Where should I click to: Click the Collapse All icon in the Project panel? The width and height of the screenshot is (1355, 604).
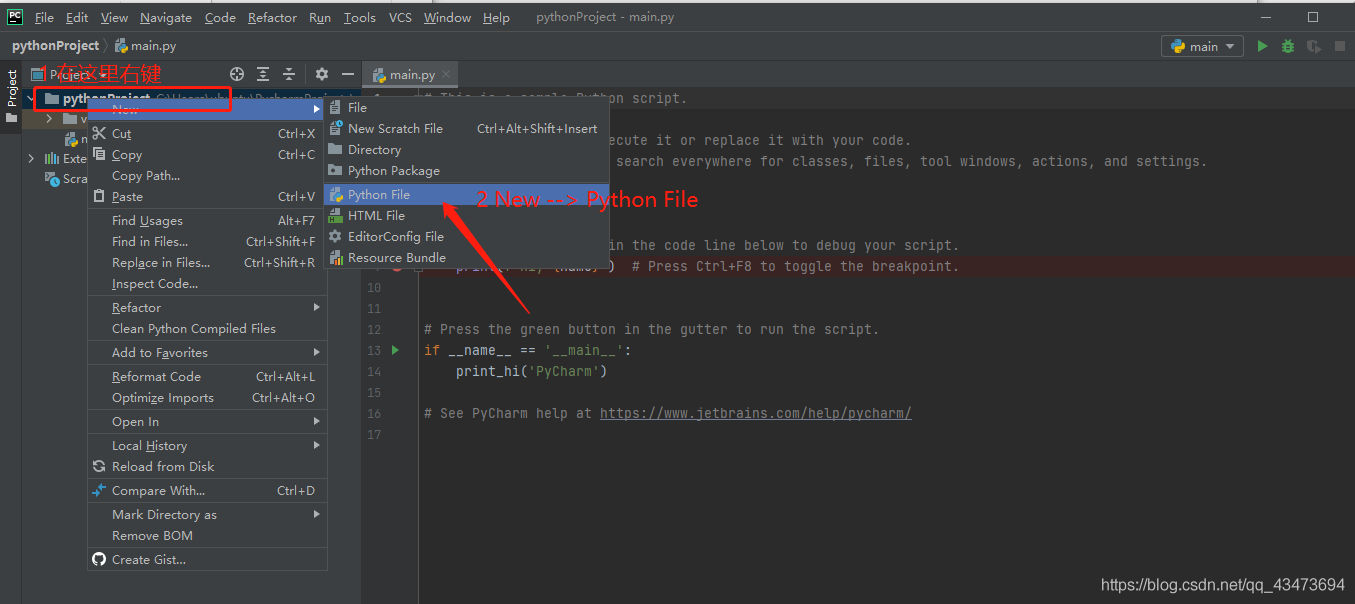tap(289, 74)
